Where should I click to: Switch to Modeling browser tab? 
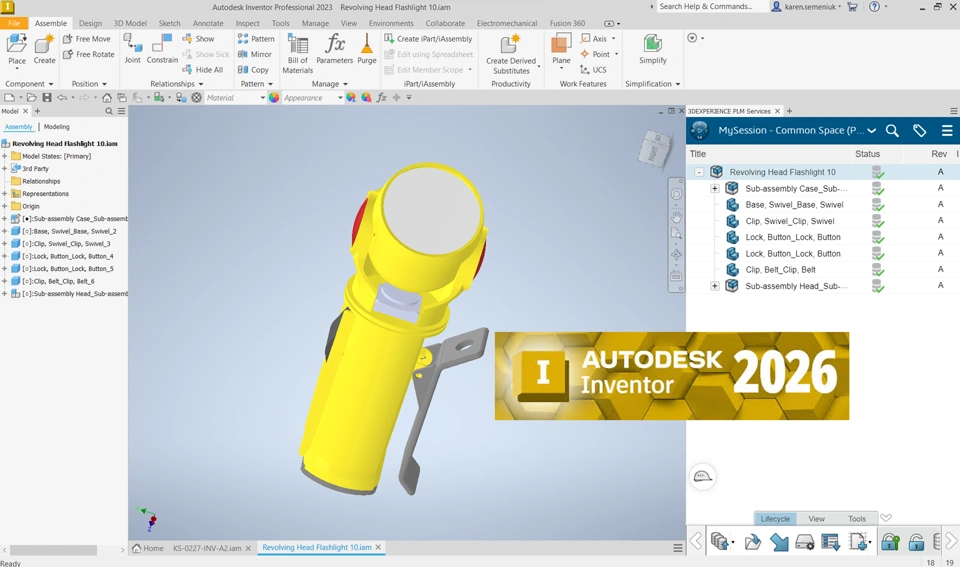tap(56, 127)
